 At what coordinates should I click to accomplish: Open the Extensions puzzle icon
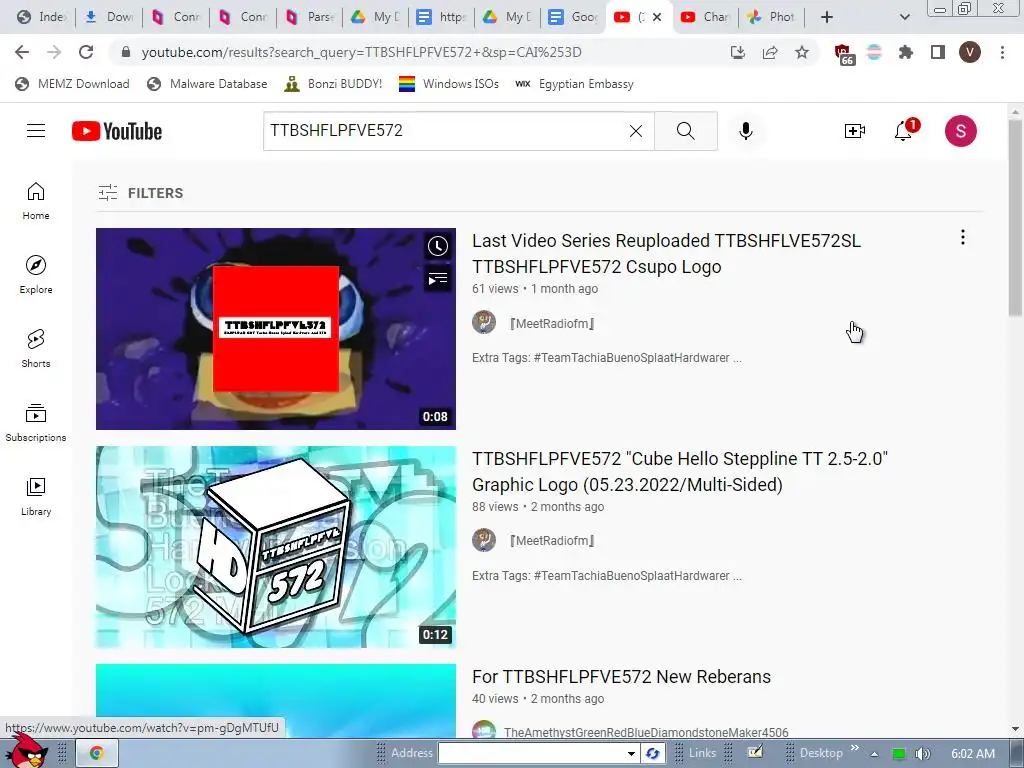pos(906,52)
